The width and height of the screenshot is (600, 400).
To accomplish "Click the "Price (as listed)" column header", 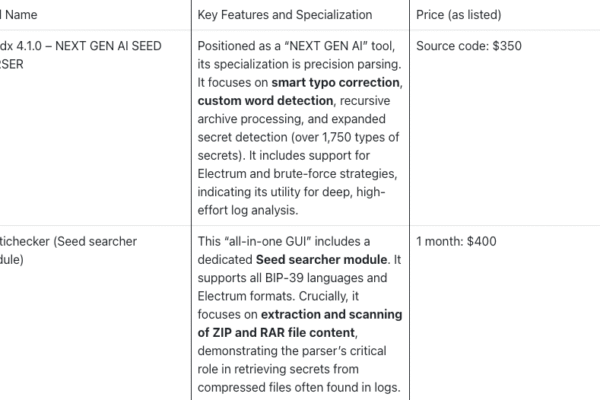I will tap(459, 15).
